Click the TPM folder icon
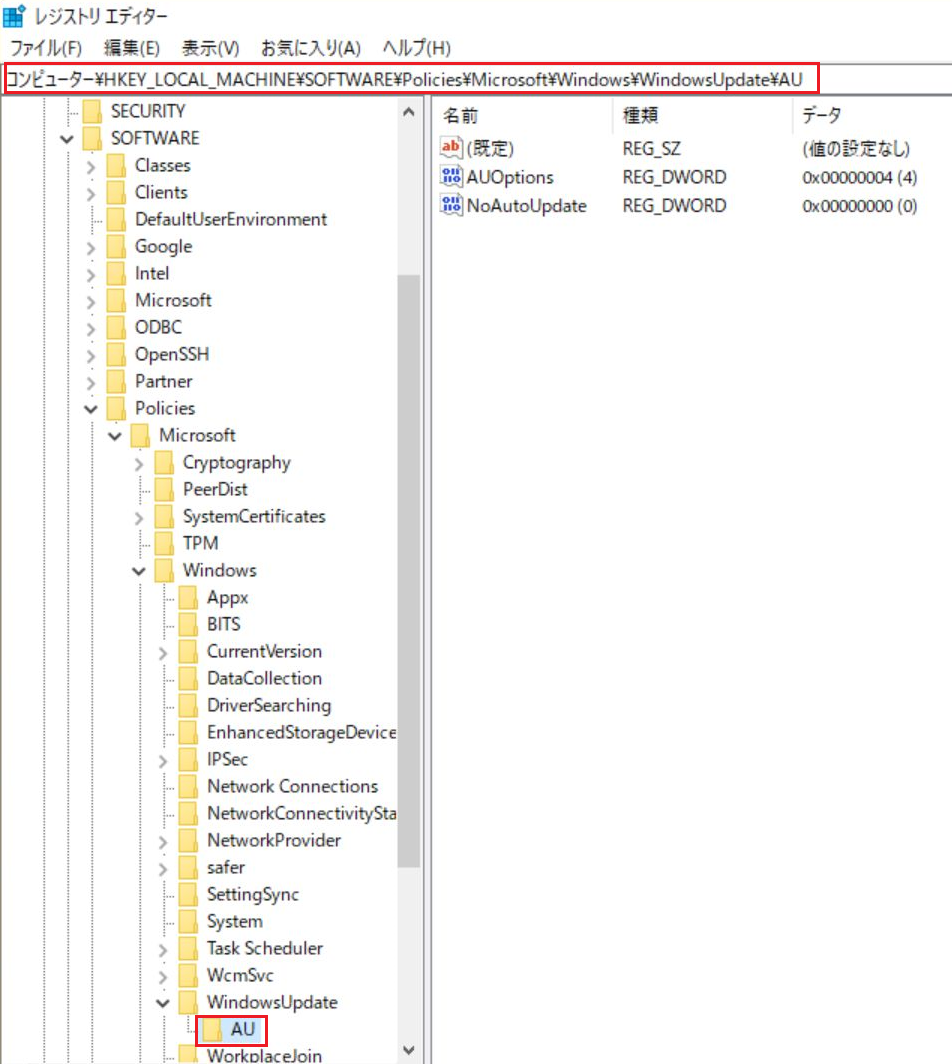Image resolution: width=952 pixels, height=1064 pixels. pyautogui.click(x=165, y=544)
